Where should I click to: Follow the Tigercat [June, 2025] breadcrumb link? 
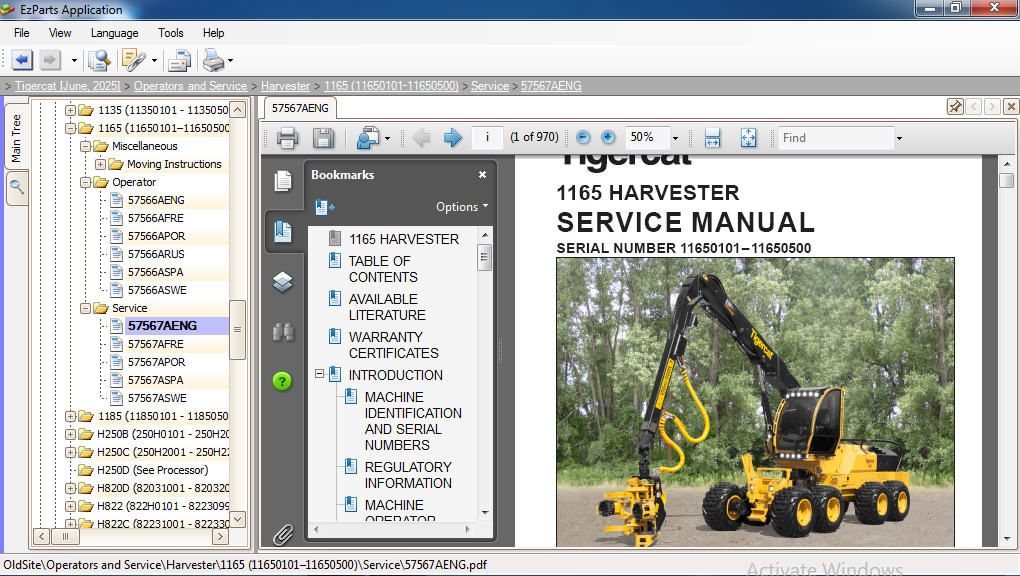(68, 86)
